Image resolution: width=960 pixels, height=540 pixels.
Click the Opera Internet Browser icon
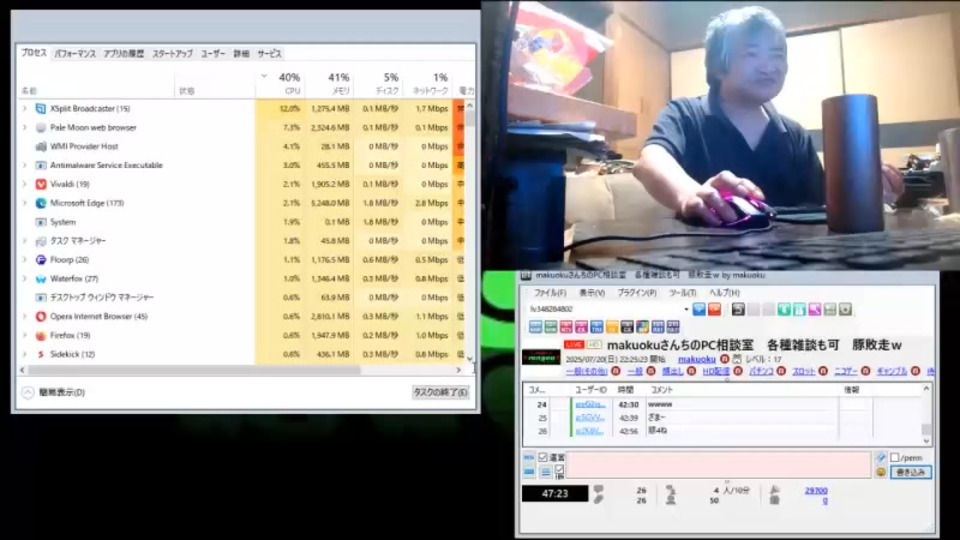click(40, 317)
